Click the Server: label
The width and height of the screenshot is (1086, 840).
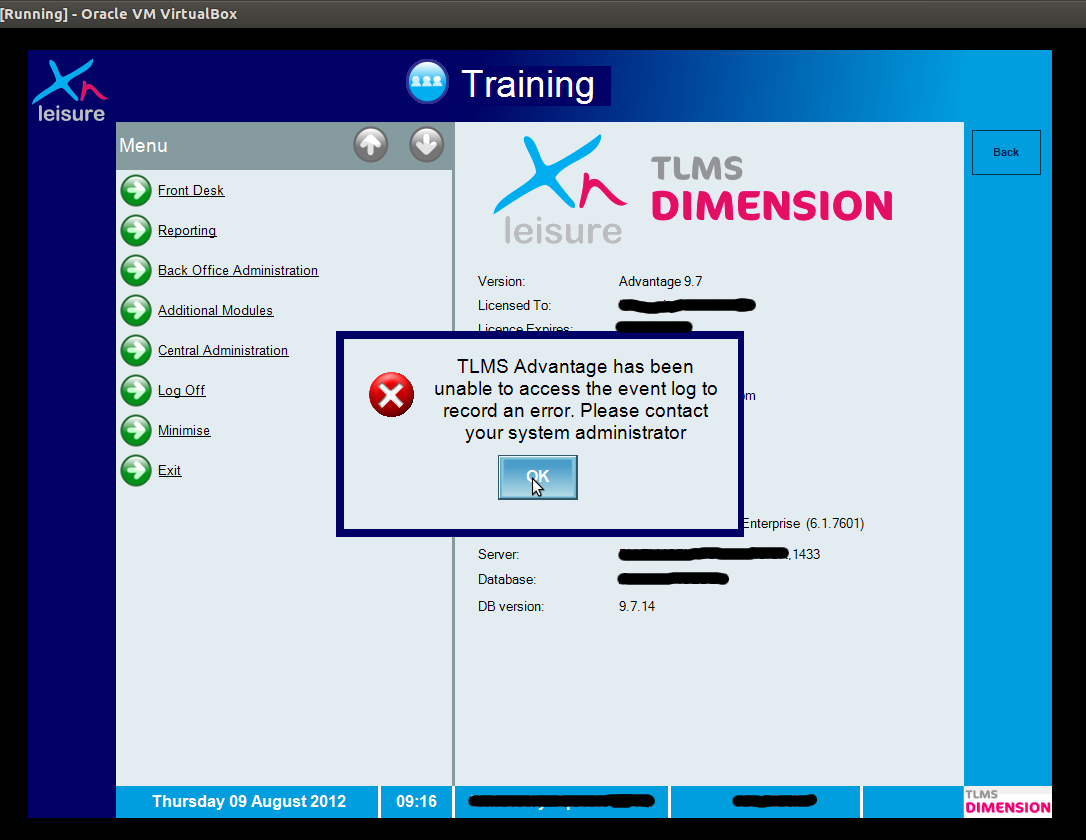pos(499,555)
